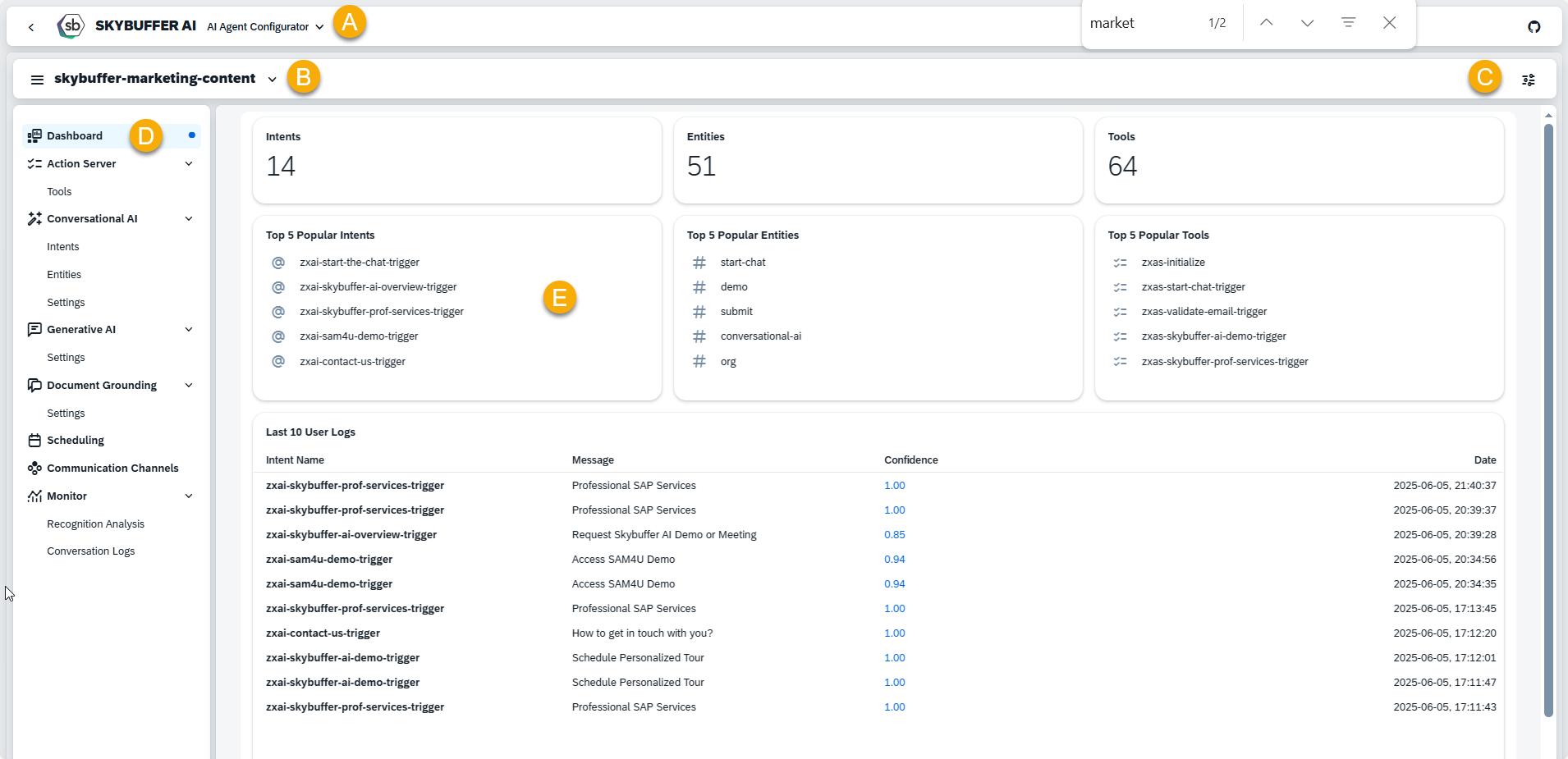This screenshot has width=1568, height=759.
Task: Open Scheduling in the sidebar
Action: coord(76,441)
